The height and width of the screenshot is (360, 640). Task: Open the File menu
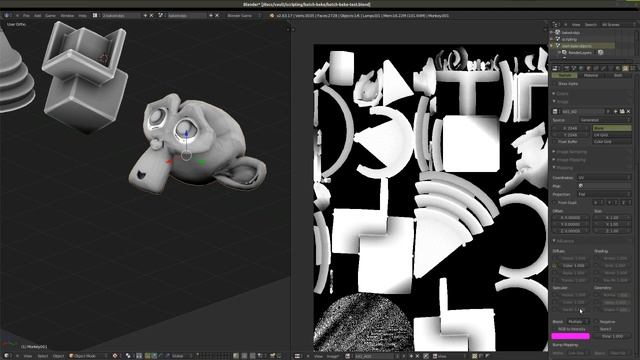[x=26, y=16]
